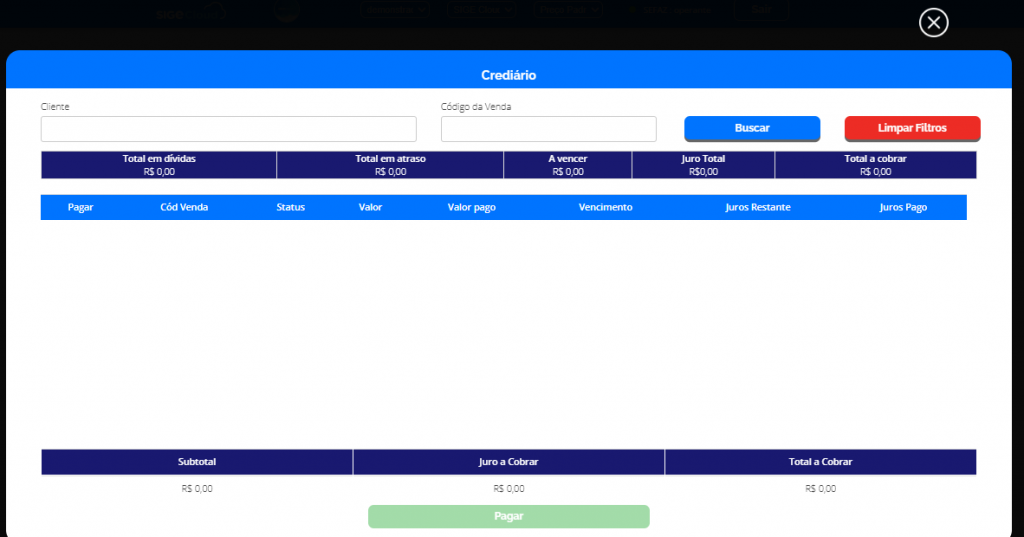Click the Juros Restante column header
This screenshot has height=537, width=1024.
758,207
